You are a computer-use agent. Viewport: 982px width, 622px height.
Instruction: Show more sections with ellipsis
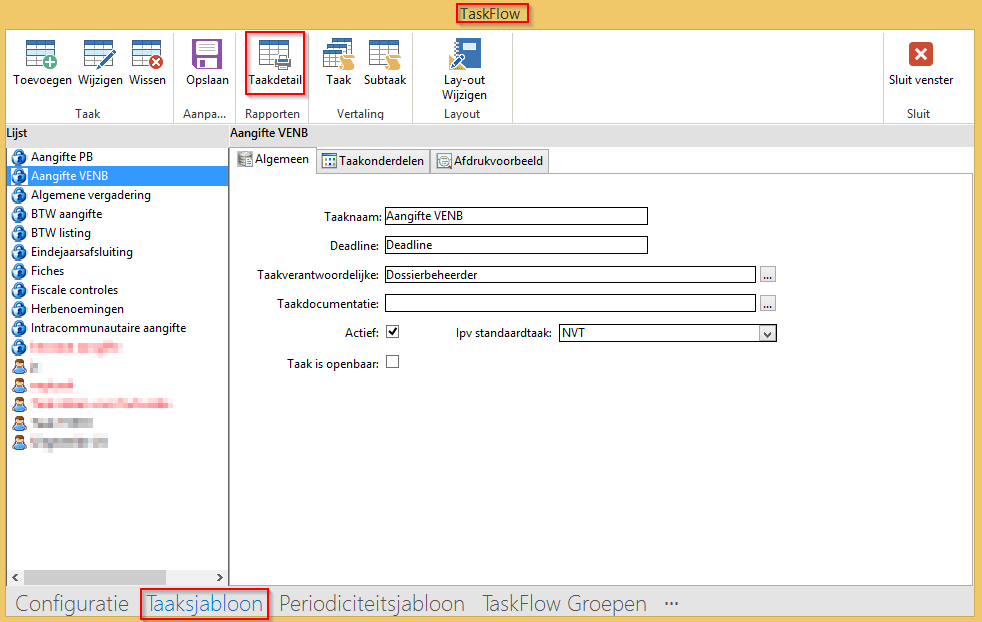(671, 604)
